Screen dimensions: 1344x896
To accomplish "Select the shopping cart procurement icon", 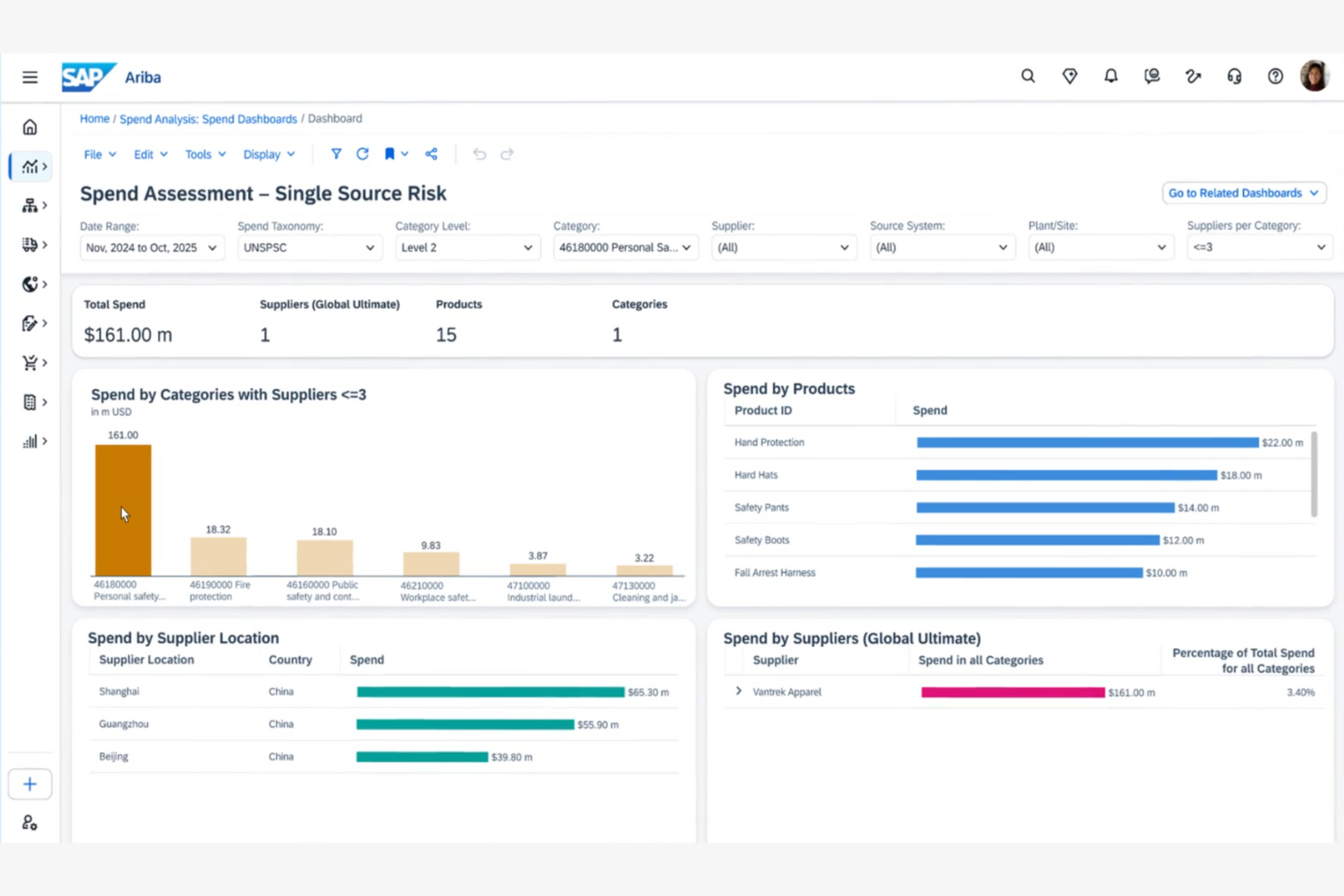I will tap(29, 362).
